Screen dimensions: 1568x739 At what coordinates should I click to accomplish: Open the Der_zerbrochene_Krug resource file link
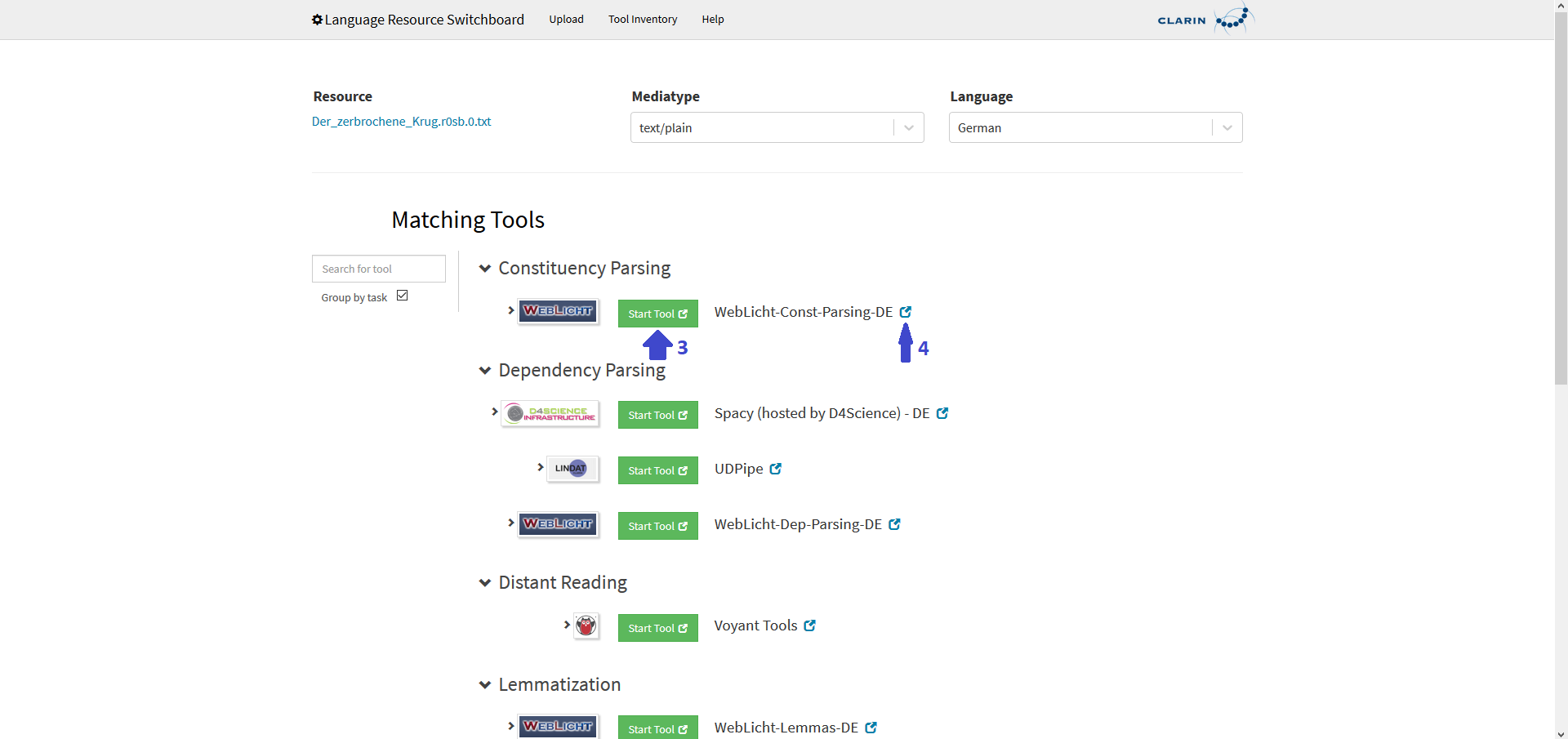[x=401, y=122]
